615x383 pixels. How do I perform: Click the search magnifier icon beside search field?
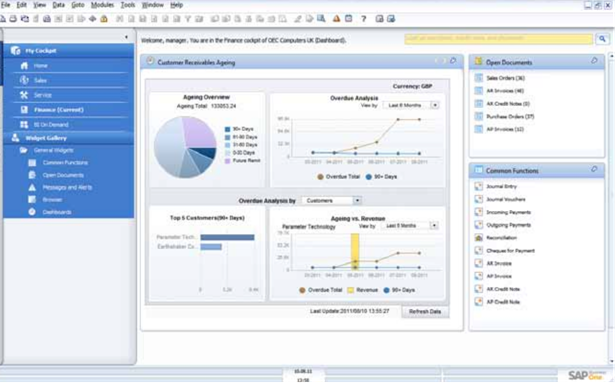point(602,39)
